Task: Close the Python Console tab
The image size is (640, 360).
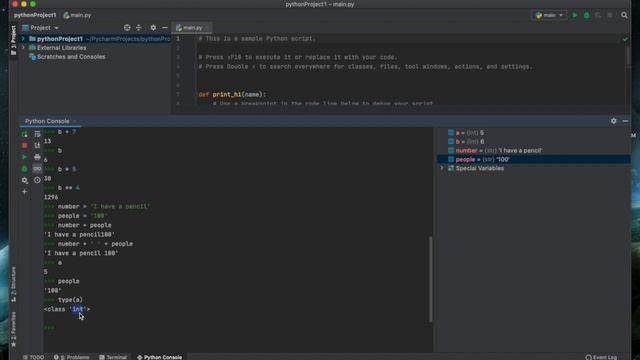Action: tap(75, 121)
